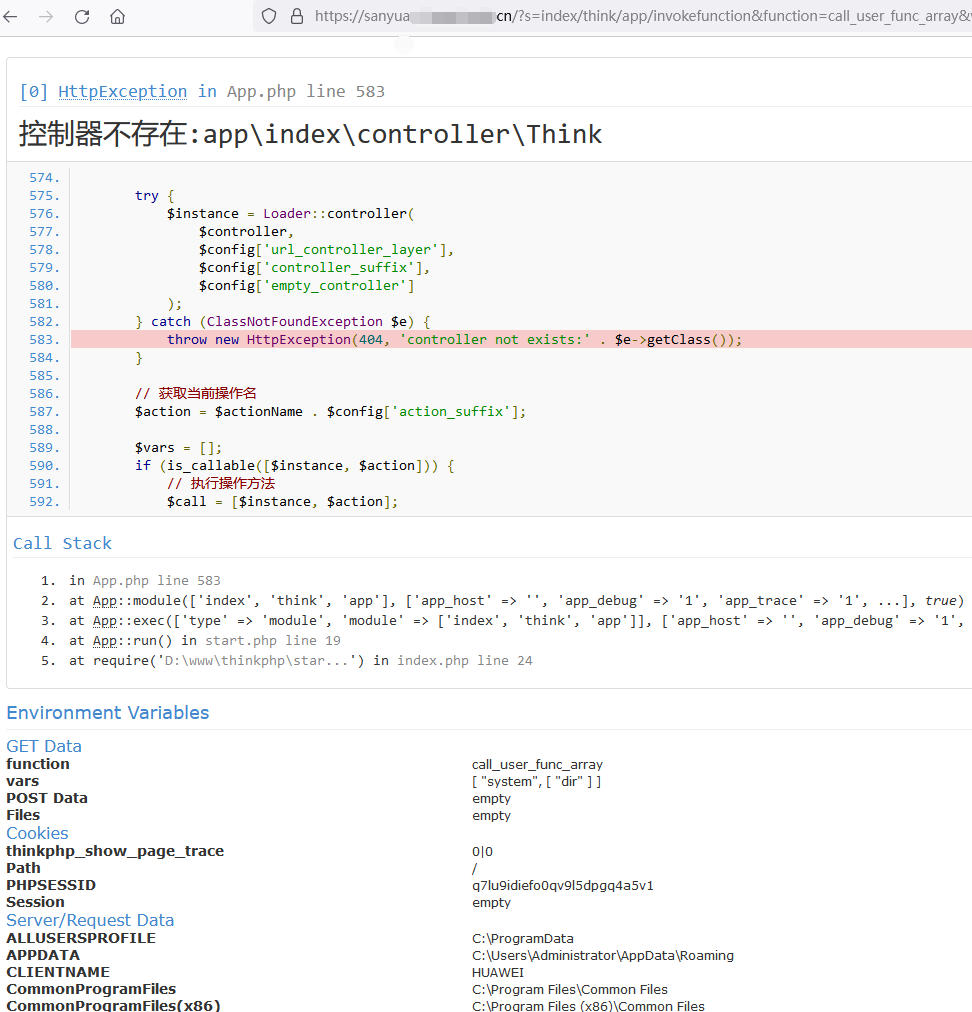Screen dimensions: 972x1012
Task: Click the Server/Request Data heading
Action: tap(90, 920)
